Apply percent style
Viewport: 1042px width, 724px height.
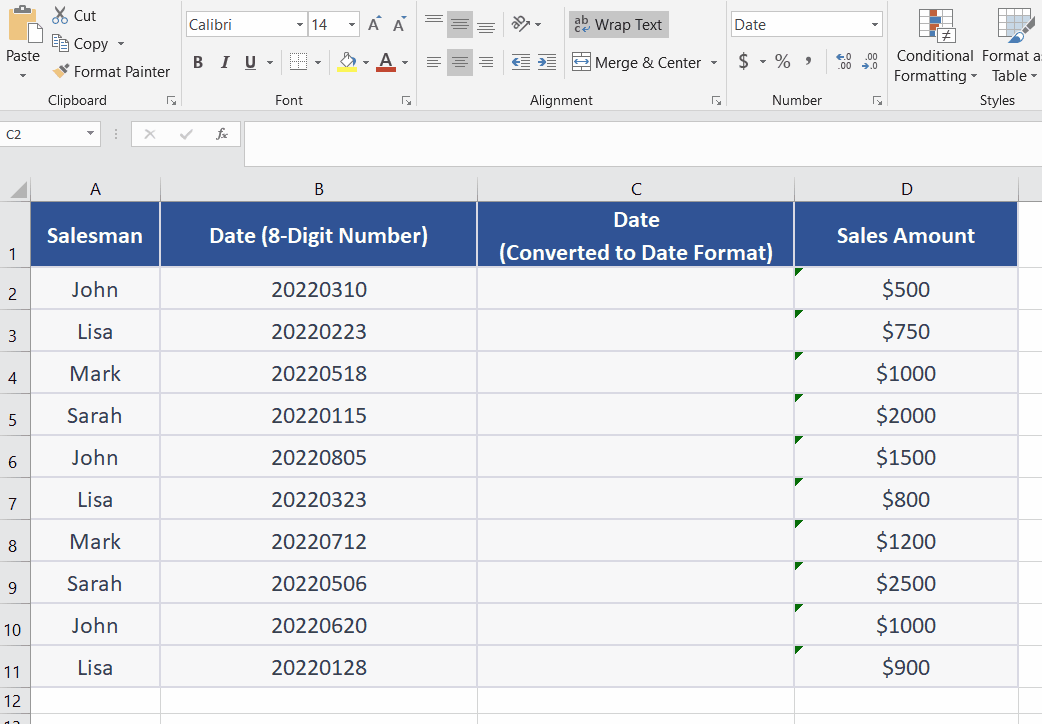pyautogui.click(x=783, y=62)
